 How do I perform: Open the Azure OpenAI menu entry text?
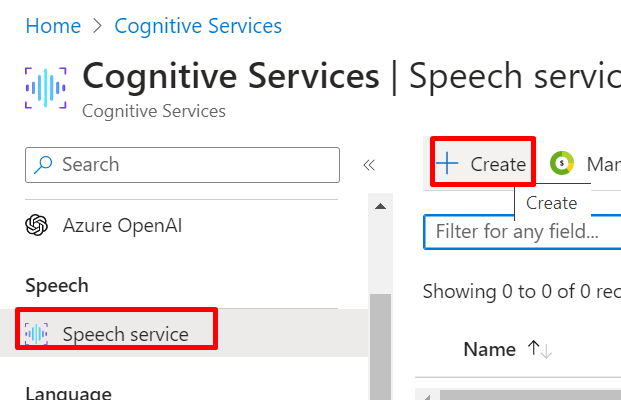(x=122, y=226)
